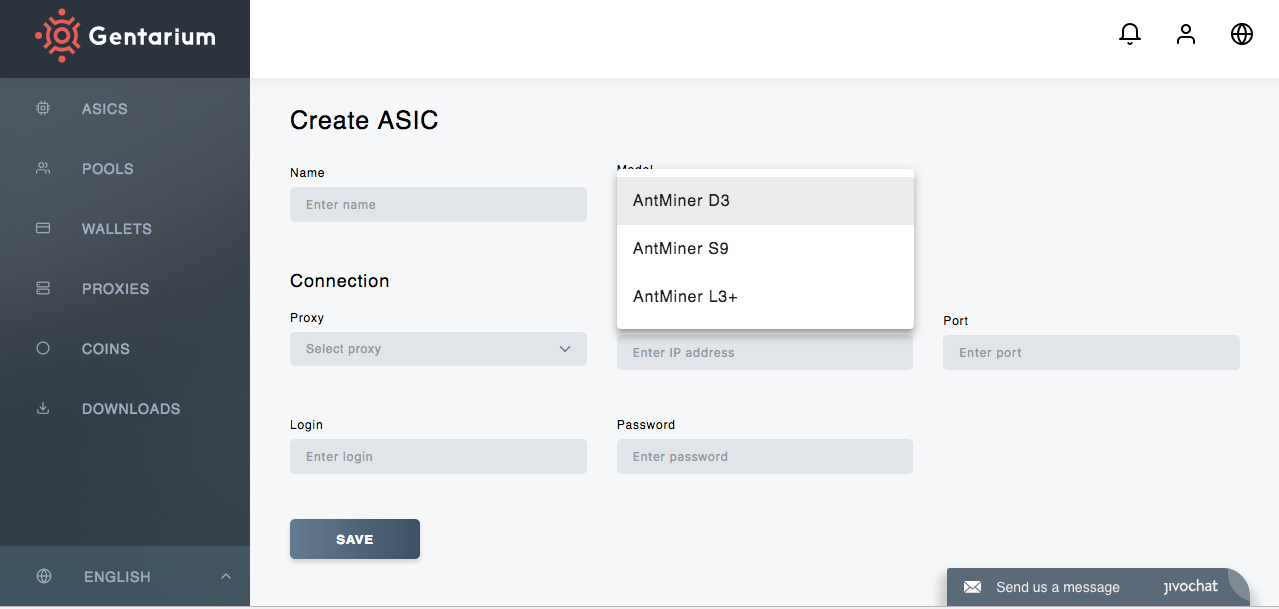Image resolution: width=1279 pixels, height=609 pixels.
Task: Click the Wallets card icon
Action: click(43, 228)
